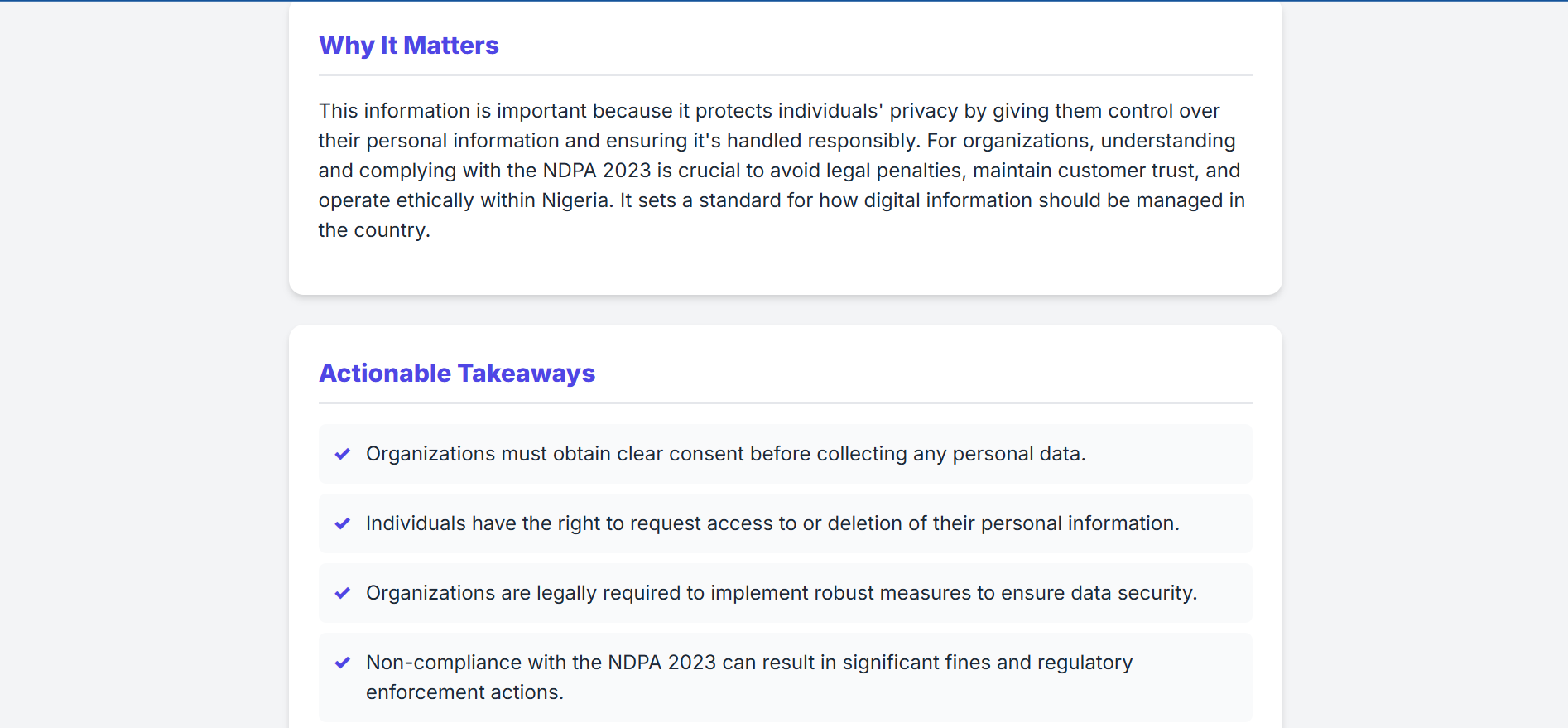This screenshot has height=728, width=1568.
Task: Select the 'Organizations must obtain clear consent' item
Action: pyautogui.click(x=785, y=454)
